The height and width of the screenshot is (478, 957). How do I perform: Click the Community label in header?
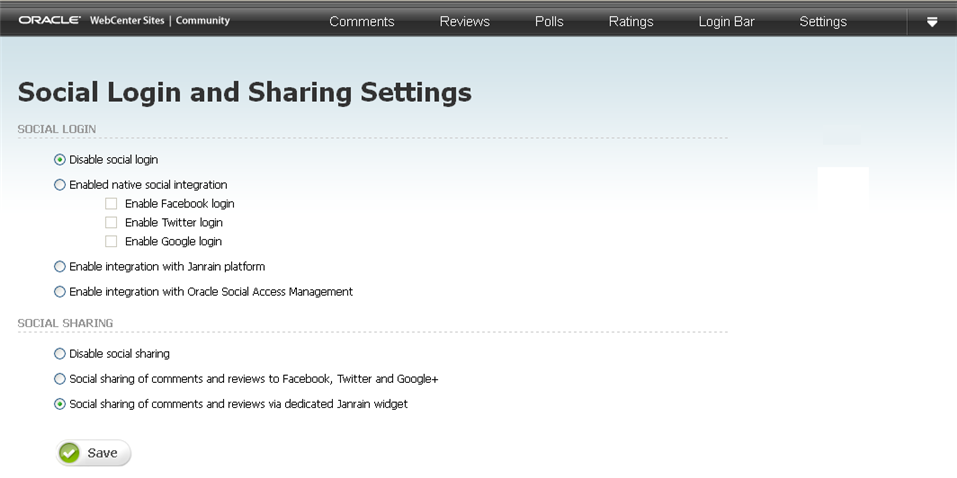[203, 20]
